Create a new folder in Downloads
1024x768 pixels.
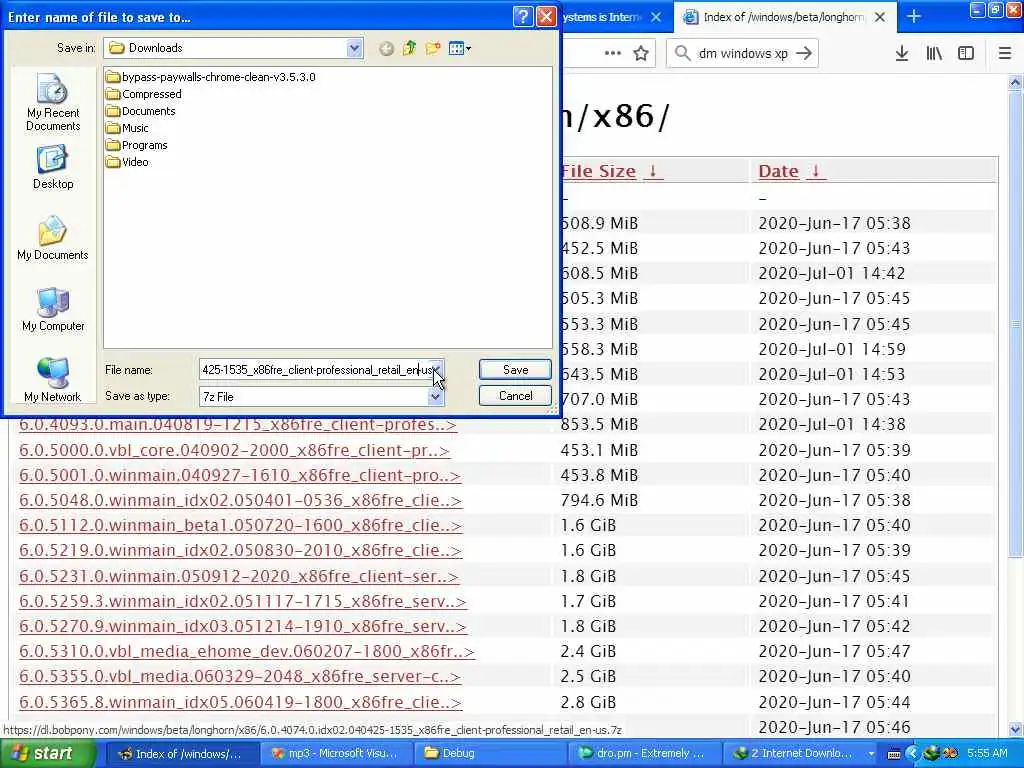432,48
